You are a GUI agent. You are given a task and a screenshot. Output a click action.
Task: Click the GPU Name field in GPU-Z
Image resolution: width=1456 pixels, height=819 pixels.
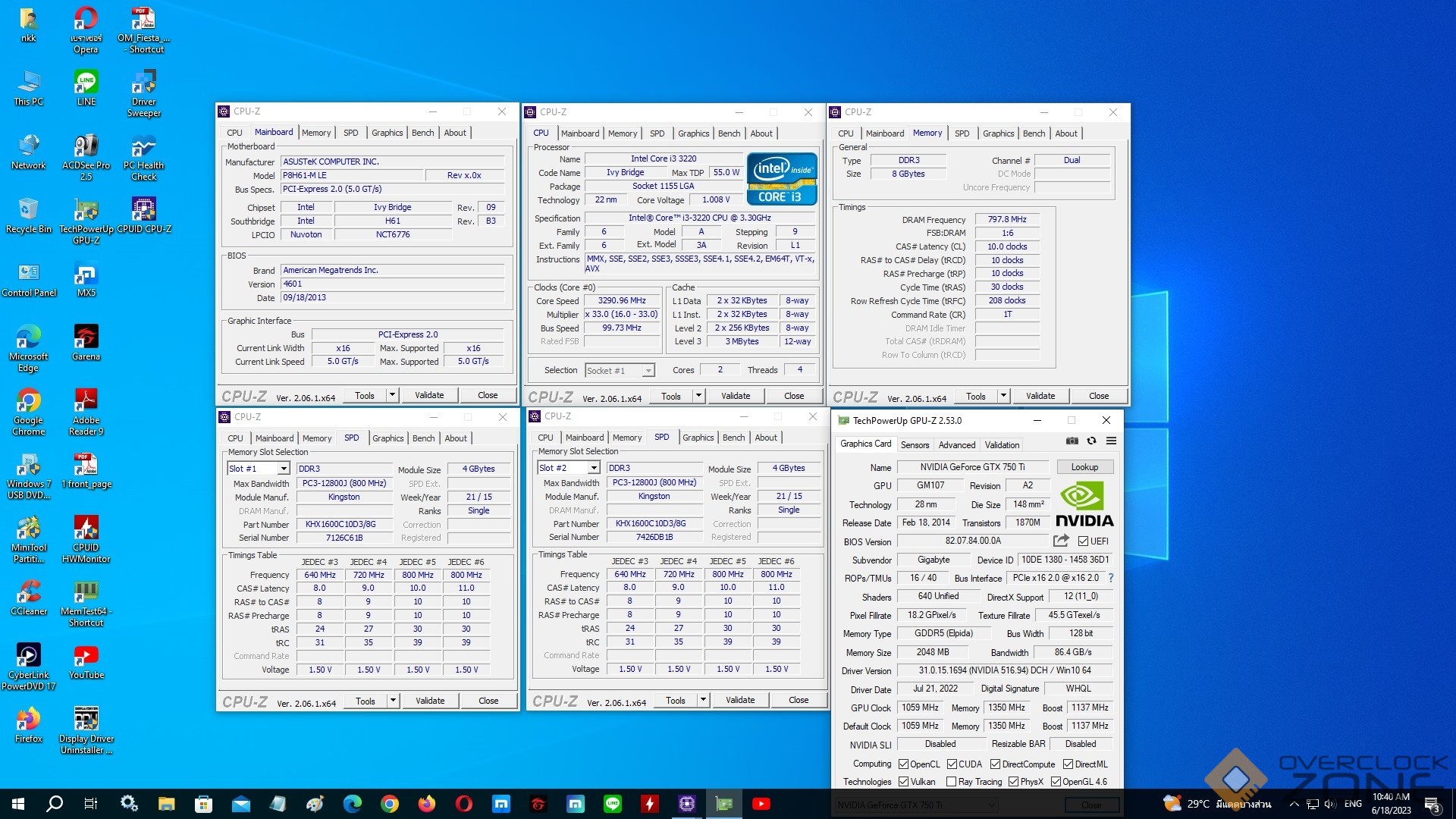coord(971,467)
